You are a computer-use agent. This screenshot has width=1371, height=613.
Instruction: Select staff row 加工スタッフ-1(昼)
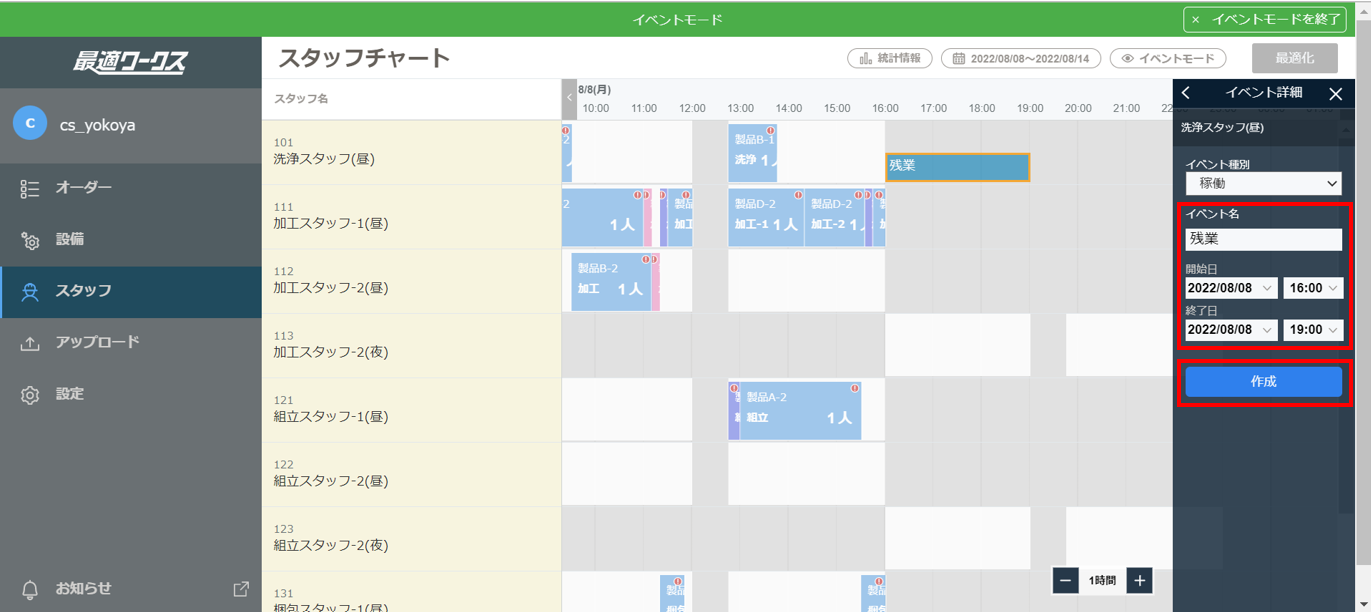click(412, 217)
